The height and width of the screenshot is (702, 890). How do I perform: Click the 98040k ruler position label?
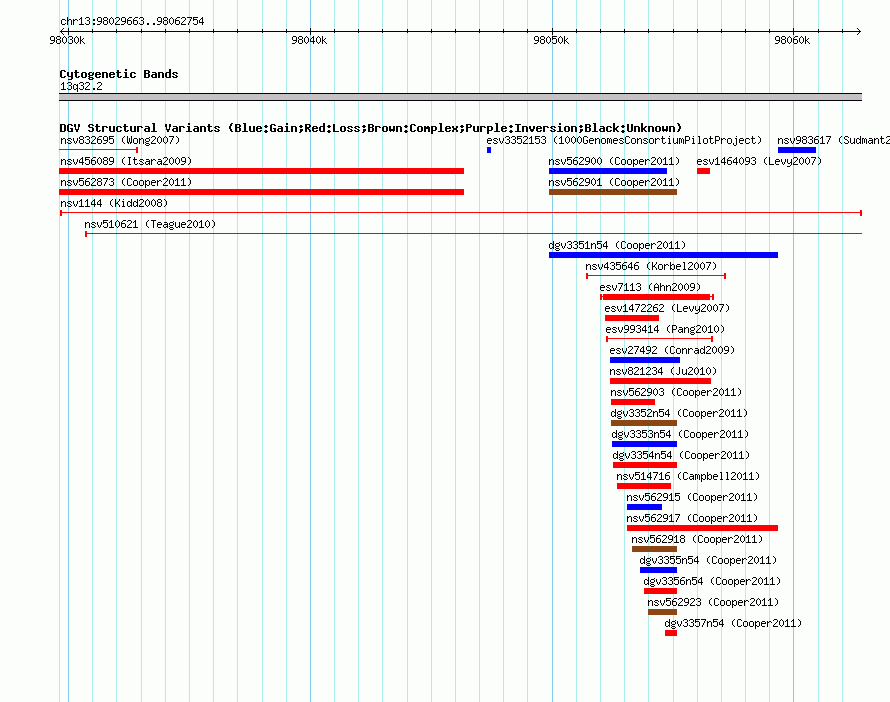click(309, 40)
